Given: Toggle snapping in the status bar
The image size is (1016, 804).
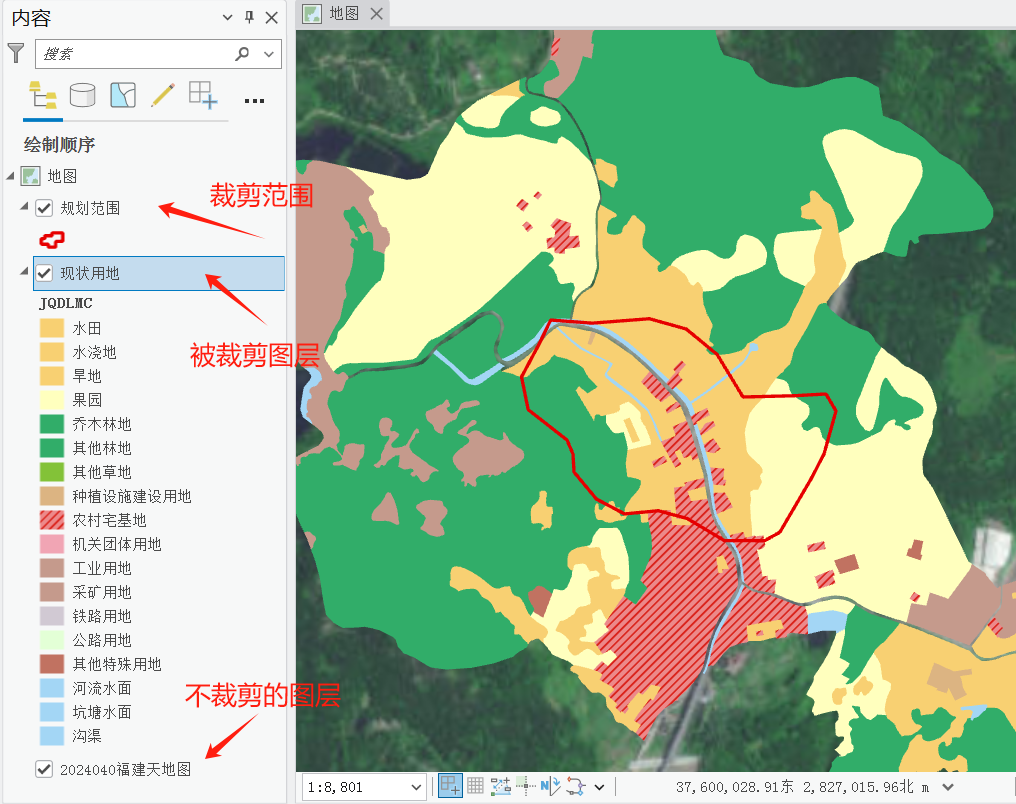Looking at the screenshot, I should pyautogui.click(x=450, y=787).
